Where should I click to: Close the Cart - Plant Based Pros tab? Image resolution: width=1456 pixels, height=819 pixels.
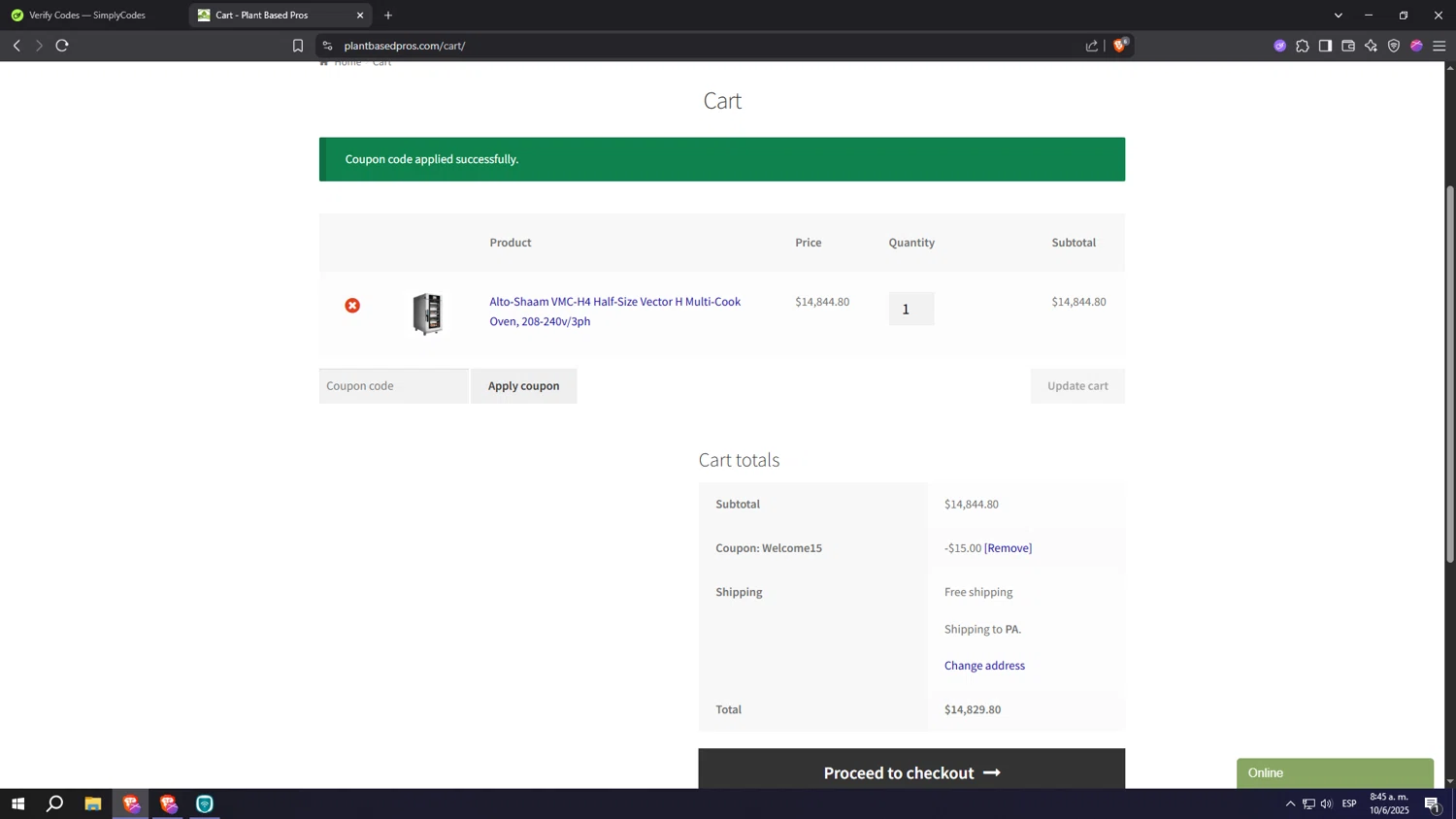pos(360,16)
